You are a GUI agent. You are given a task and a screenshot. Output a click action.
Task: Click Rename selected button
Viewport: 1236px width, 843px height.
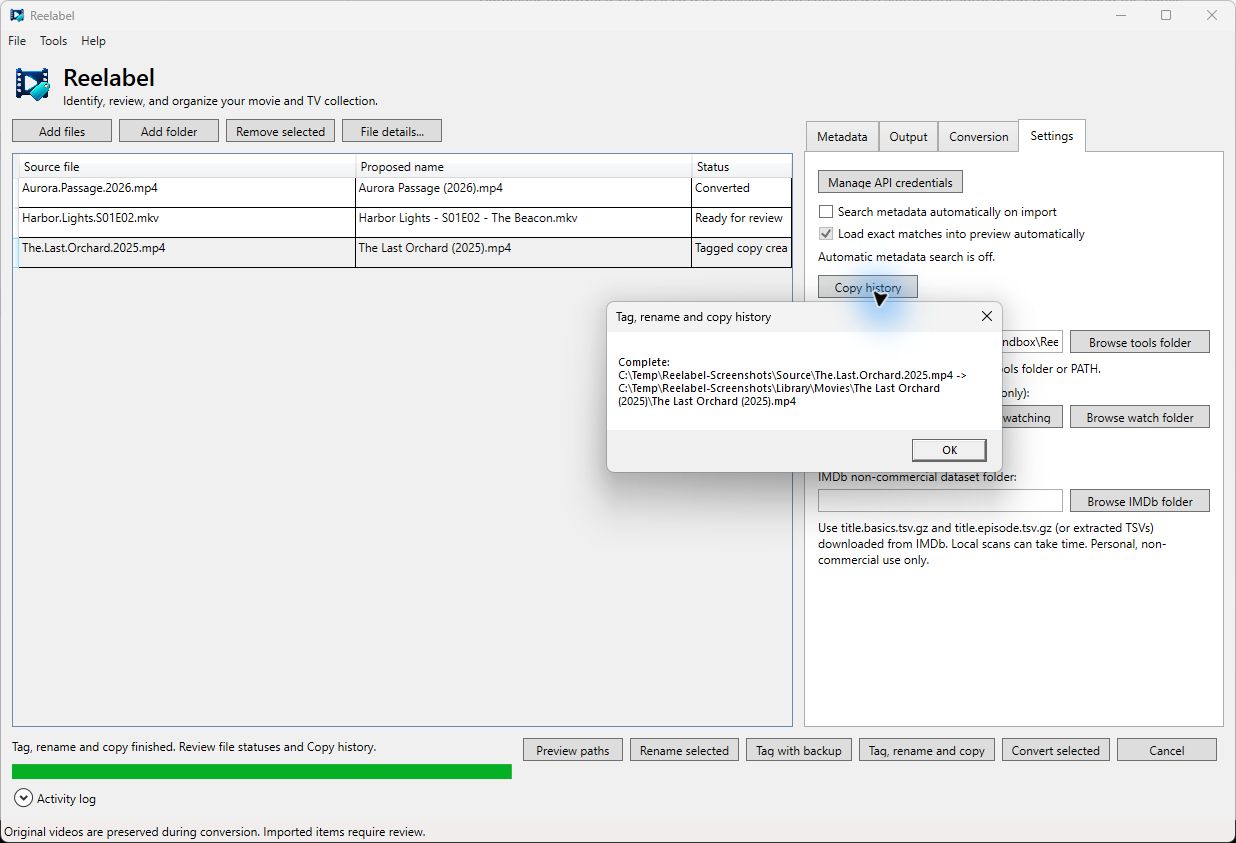pyautogui.click(x=684, y=750)
